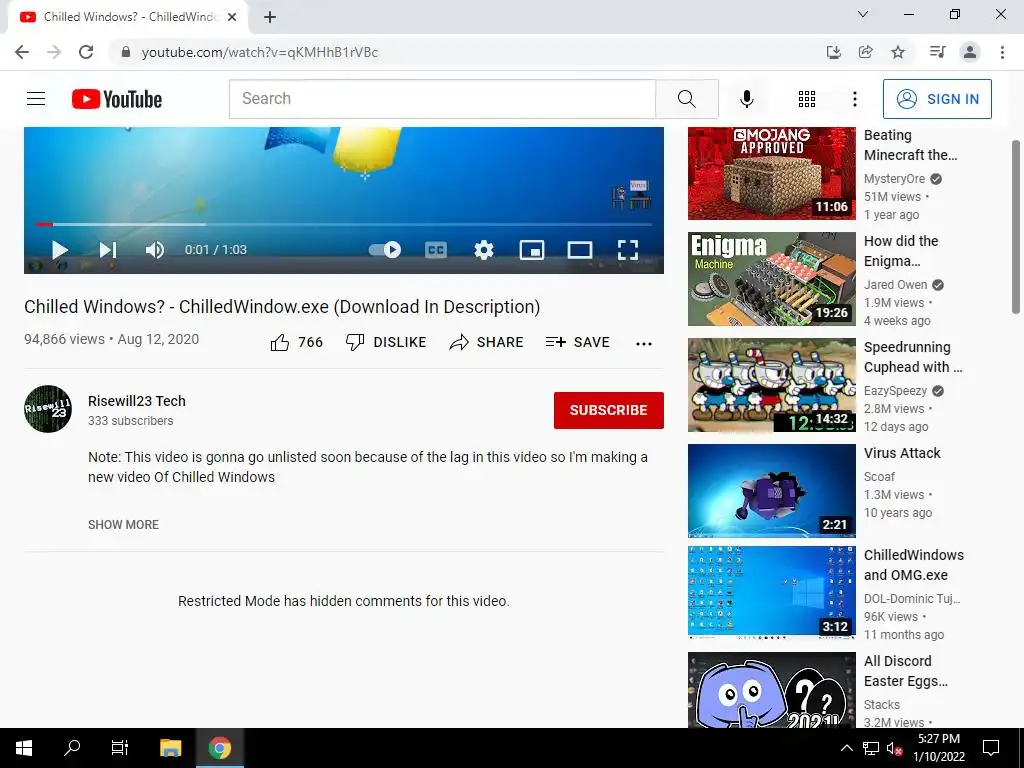This screenshot has height=768, width=1024.
Task: Open media controls icon in Chrome toolbar
Action: [938, 52]
